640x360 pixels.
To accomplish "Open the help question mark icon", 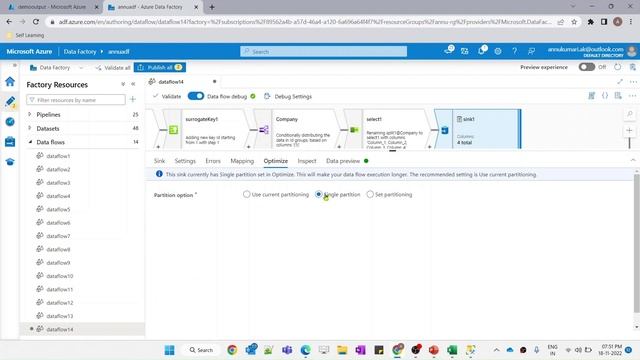I will [514, 51].
